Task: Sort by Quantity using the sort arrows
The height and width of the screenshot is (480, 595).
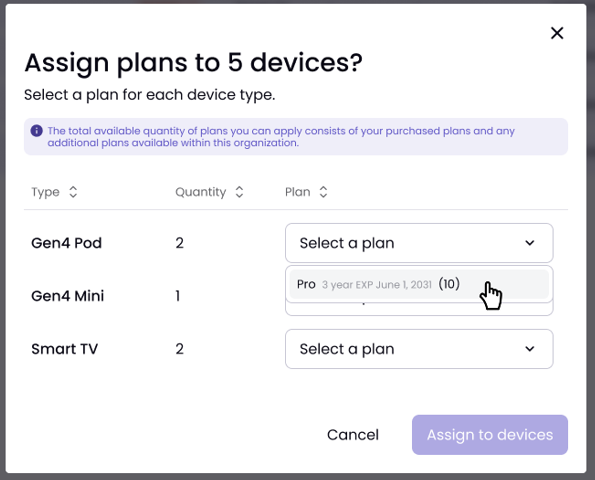Action: coord(239,192)
